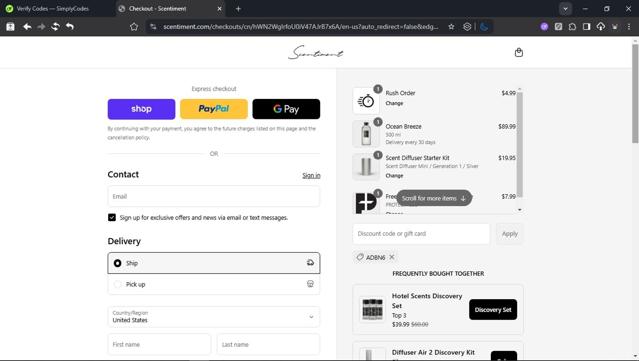The image size is (639, 361).
Task: Click the Ocean Breeze $89.99 price
Action: coord(507,127)
